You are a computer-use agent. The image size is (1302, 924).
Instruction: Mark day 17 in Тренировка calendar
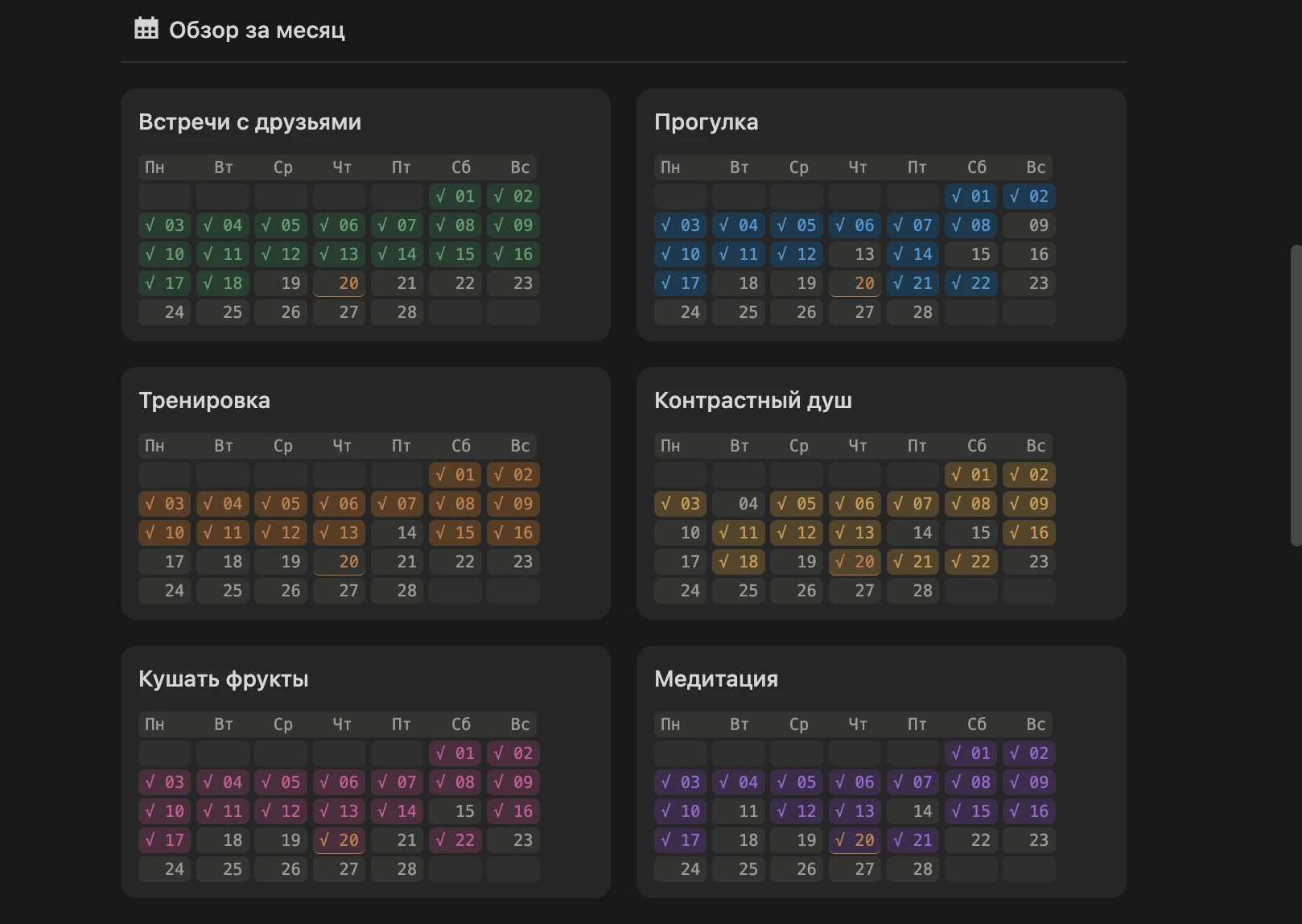(165, 562)
